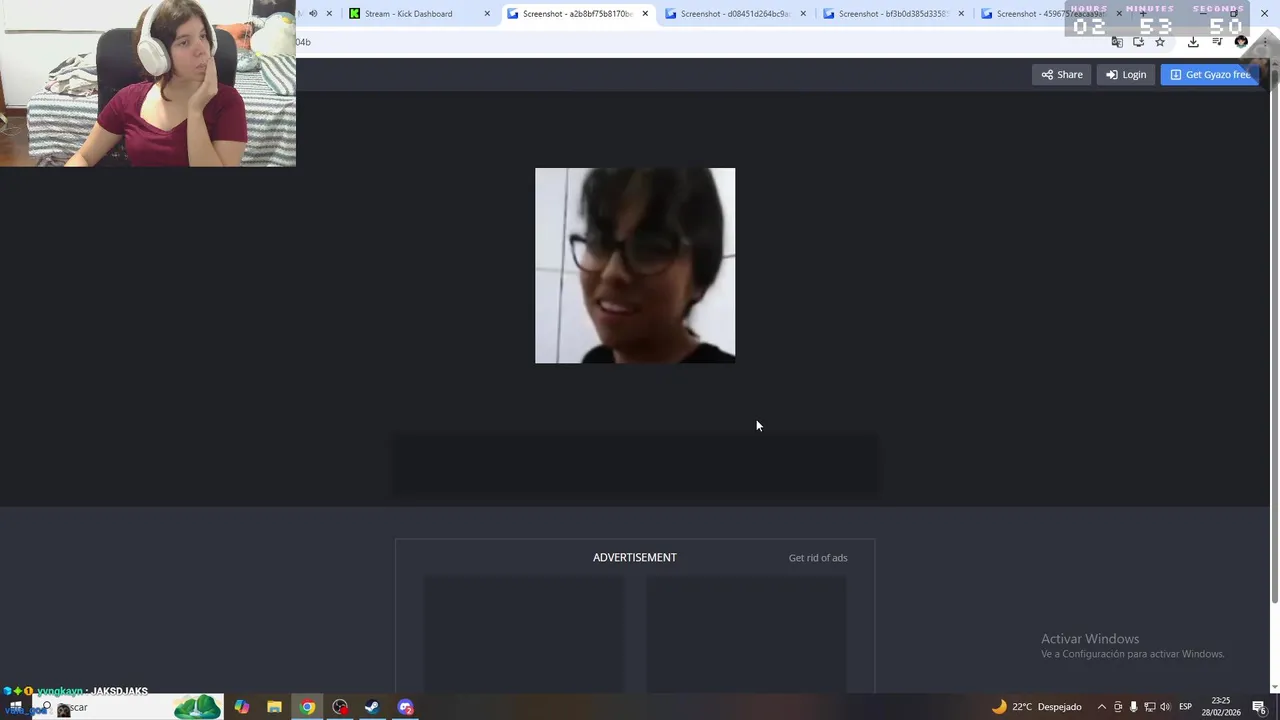Click the microphone tray icon
Image resolution: width=1280 pixels, height=720 pixels.
click(x=1133, y=707)
